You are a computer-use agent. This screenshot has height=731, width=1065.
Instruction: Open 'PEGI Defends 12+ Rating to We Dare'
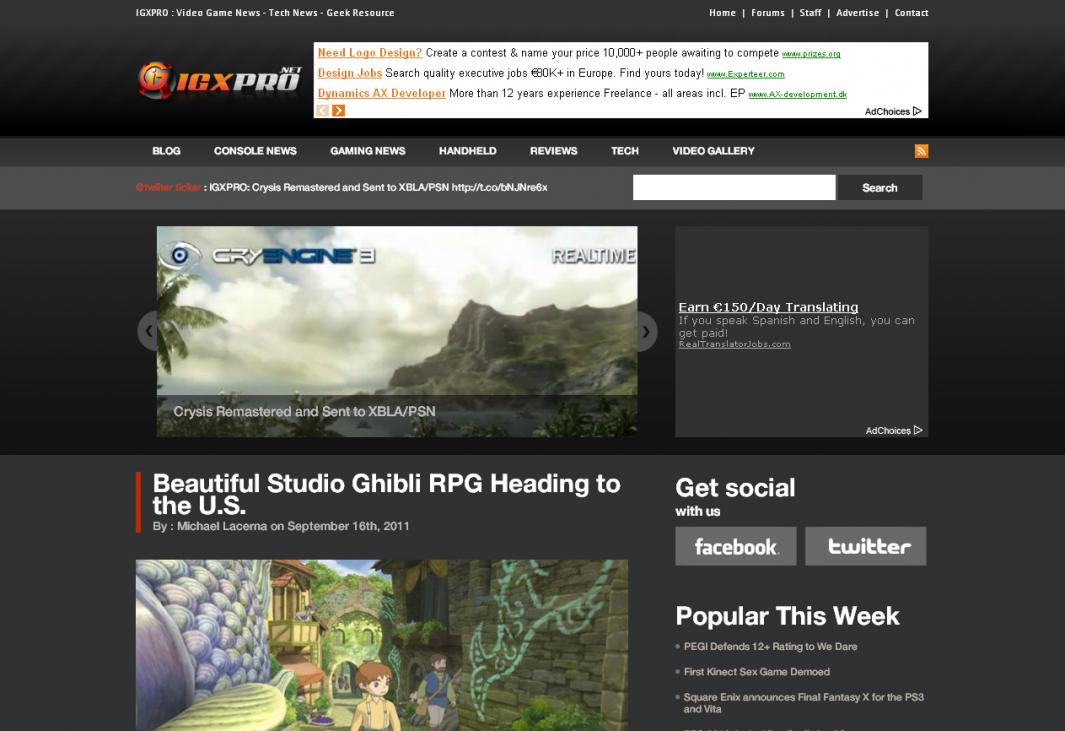point(770,647)
